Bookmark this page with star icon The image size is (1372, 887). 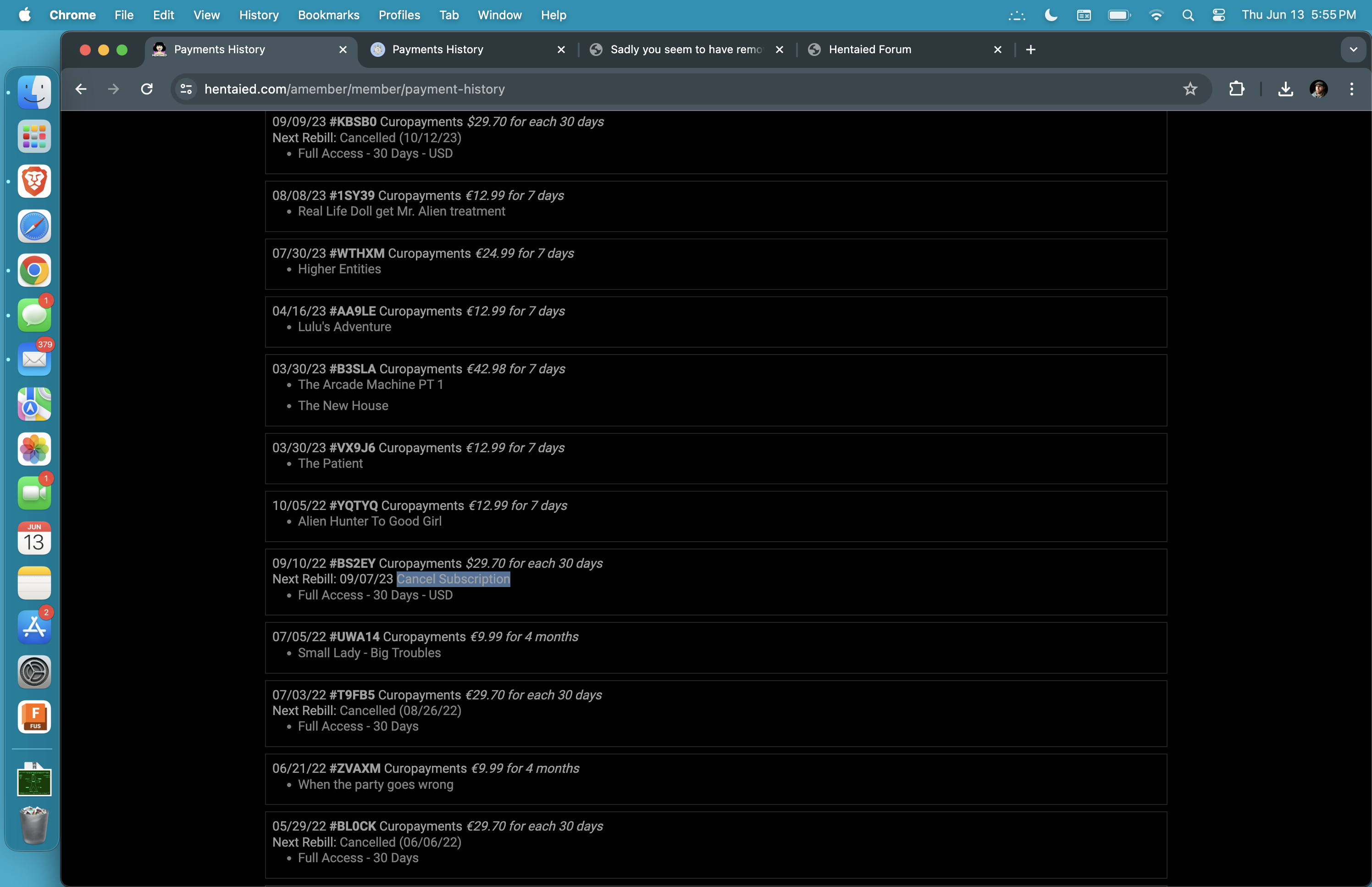point(1189,89)
